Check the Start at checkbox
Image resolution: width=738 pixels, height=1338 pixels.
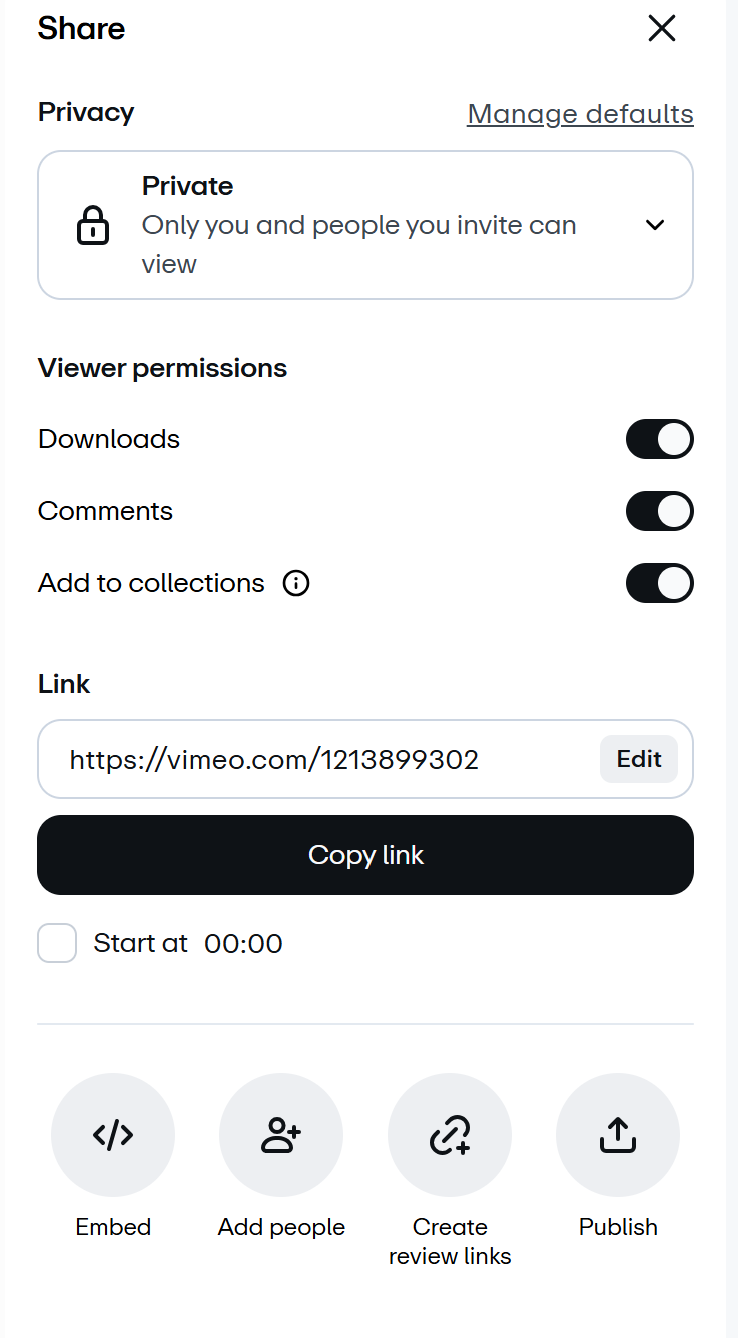[57, 943]
